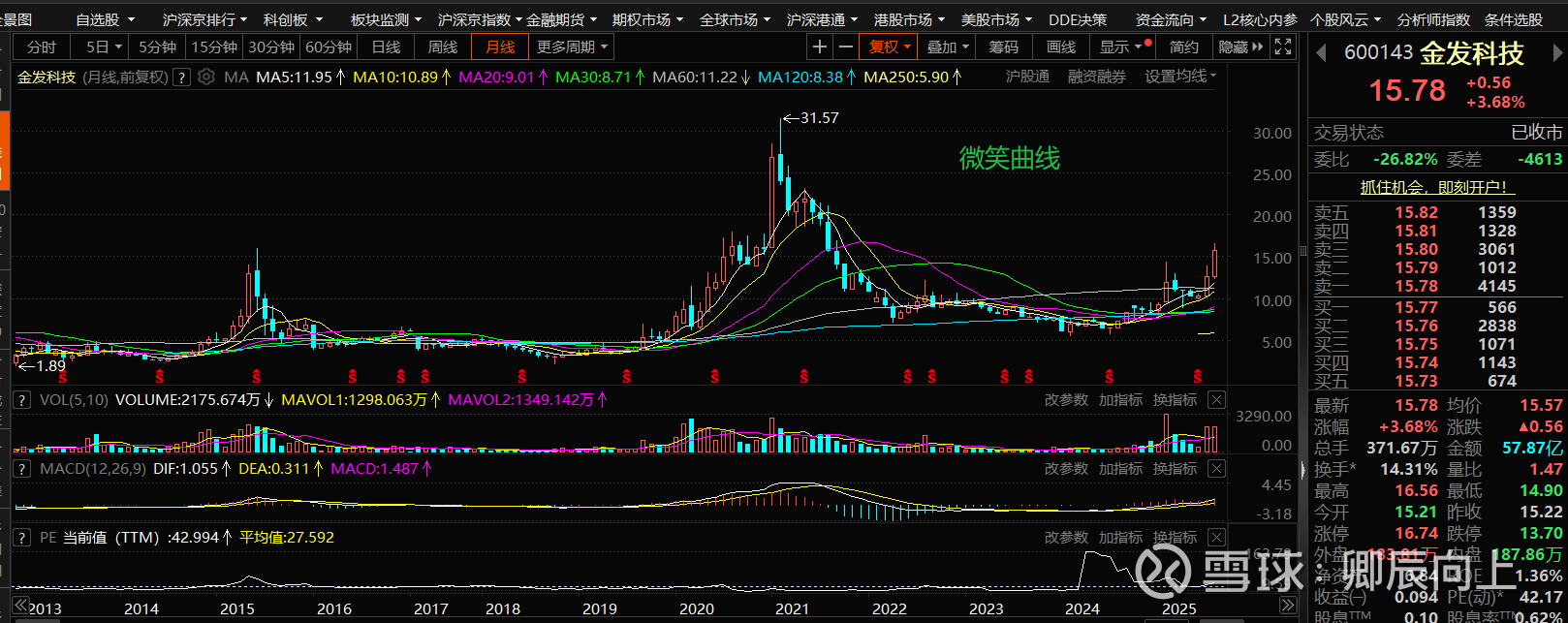Click 加指标 in MACD panel
Viewport: 1568px width, 623px height.
pos(1120,469)
